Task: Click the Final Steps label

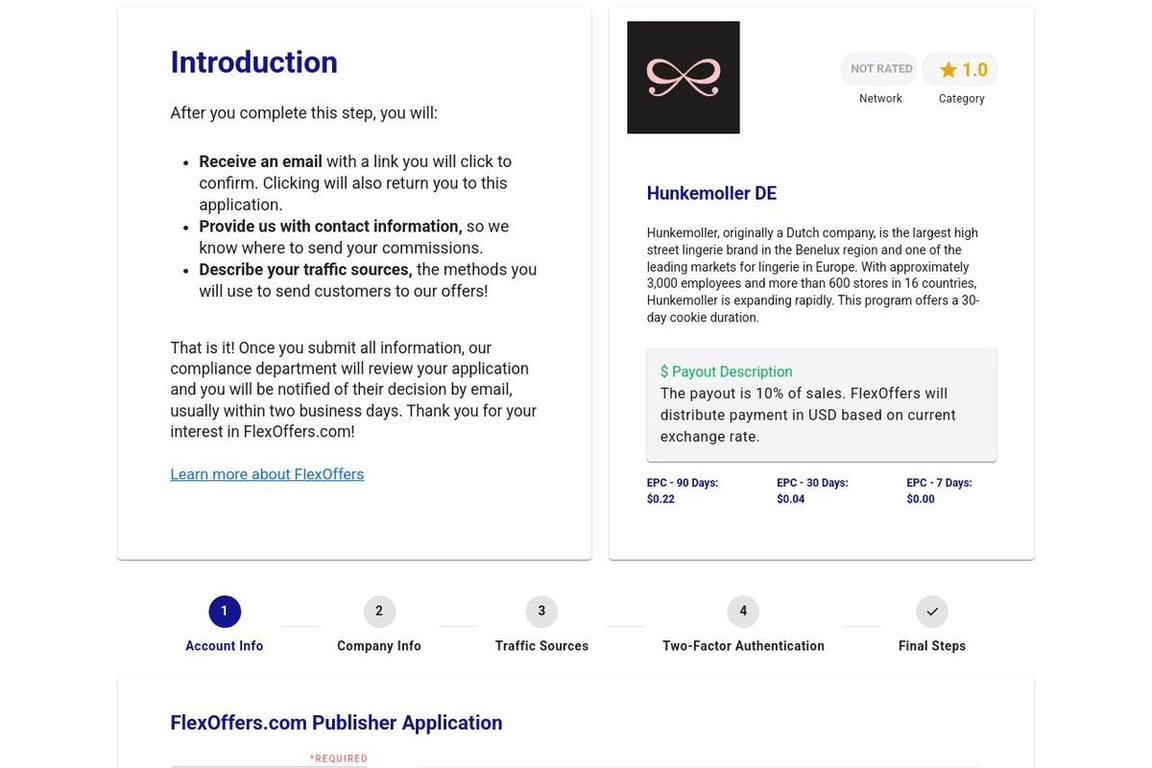Action: point(932,646)
